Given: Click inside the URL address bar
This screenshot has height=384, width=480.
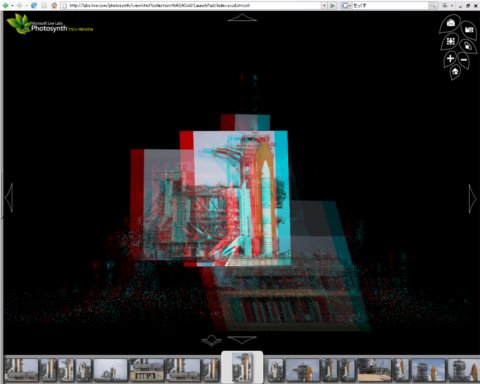Looking at the screenshot, I should pos(191,5).
